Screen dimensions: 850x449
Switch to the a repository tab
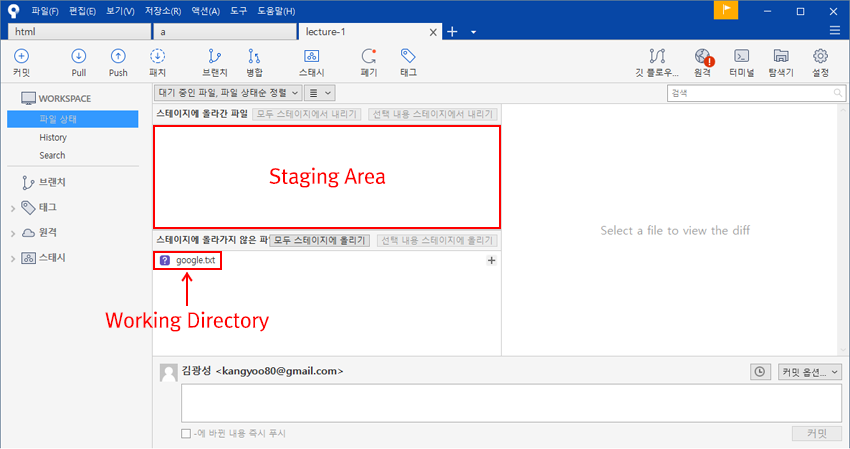(x=225, y=32)
